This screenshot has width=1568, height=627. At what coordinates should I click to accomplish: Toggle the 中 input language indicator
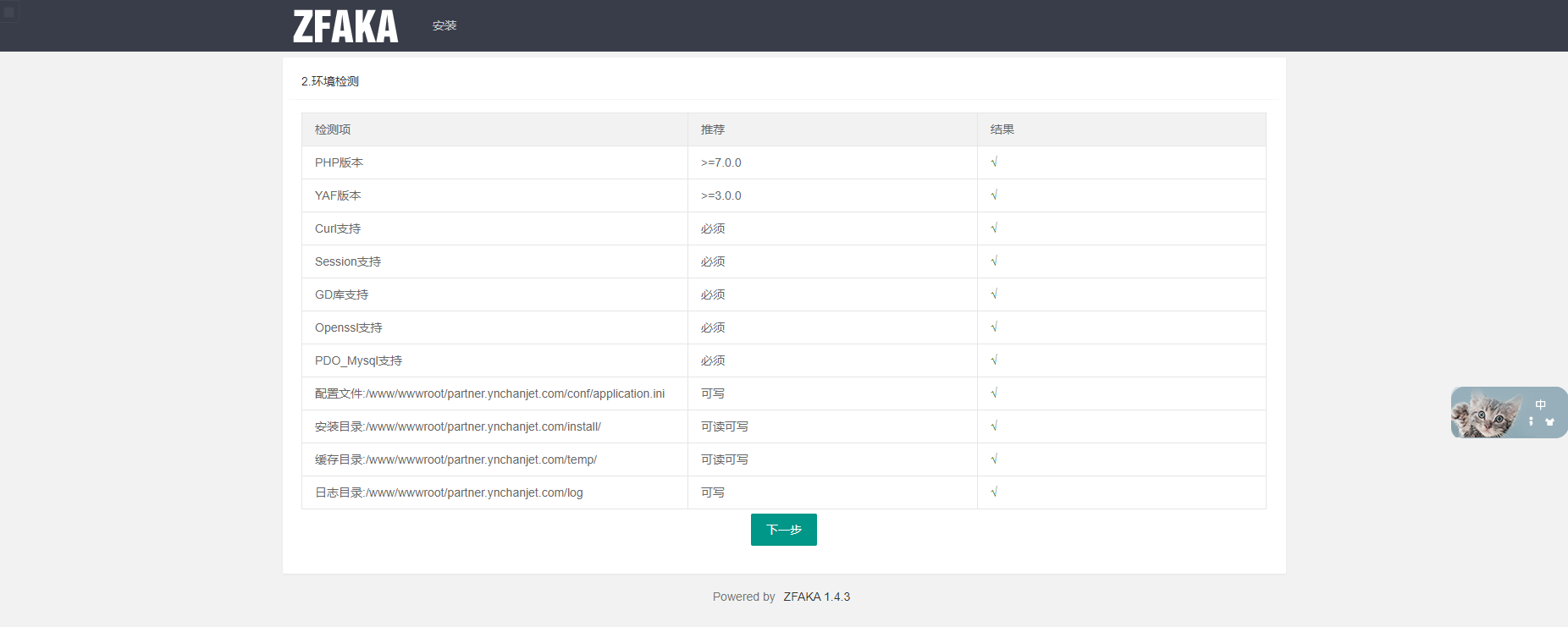pyautogui.click(x=1541, y=404)
